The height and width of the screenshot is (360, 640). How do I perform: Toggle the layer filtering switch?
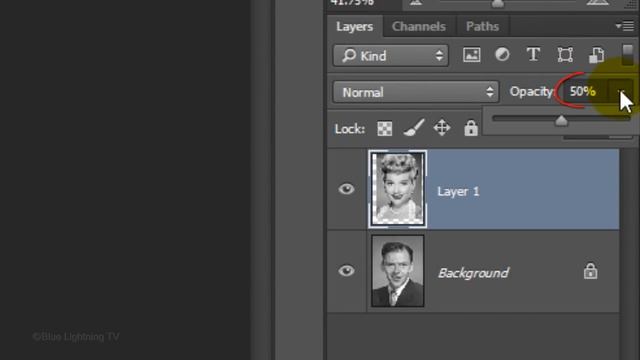[x=628, y=55]
